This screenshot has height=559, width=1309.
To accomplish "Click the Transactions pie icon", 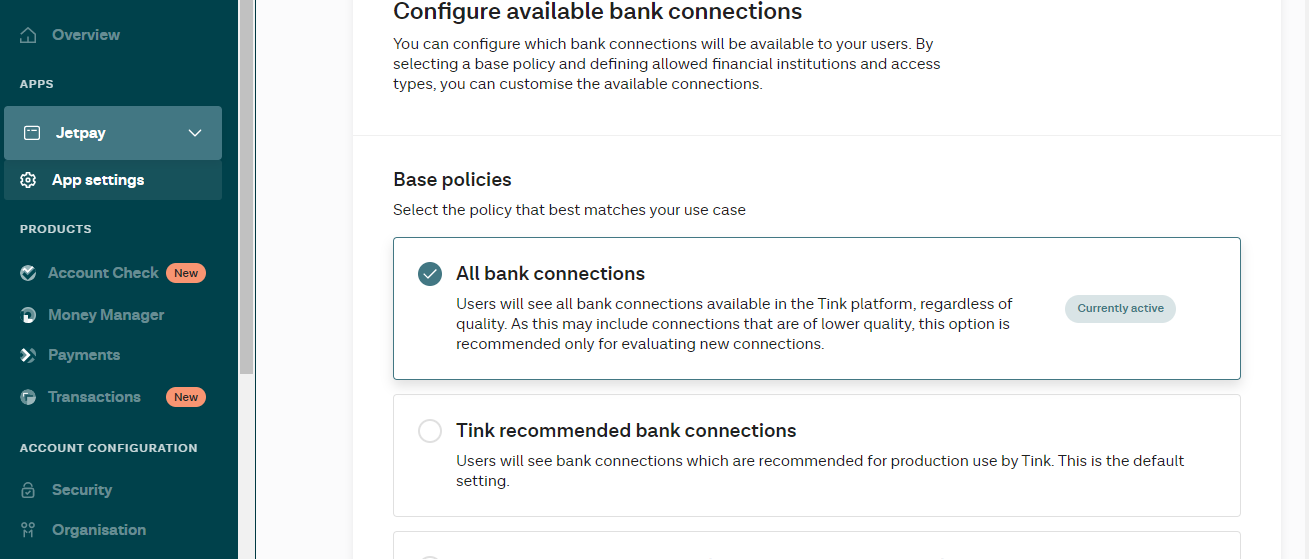I will pos(29,397).
